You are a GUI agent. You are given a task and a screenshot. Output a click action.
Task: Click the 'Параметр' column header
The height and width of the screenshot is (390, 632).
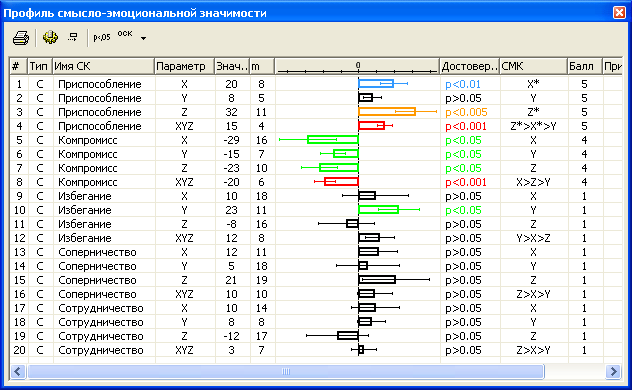(184, 66)
